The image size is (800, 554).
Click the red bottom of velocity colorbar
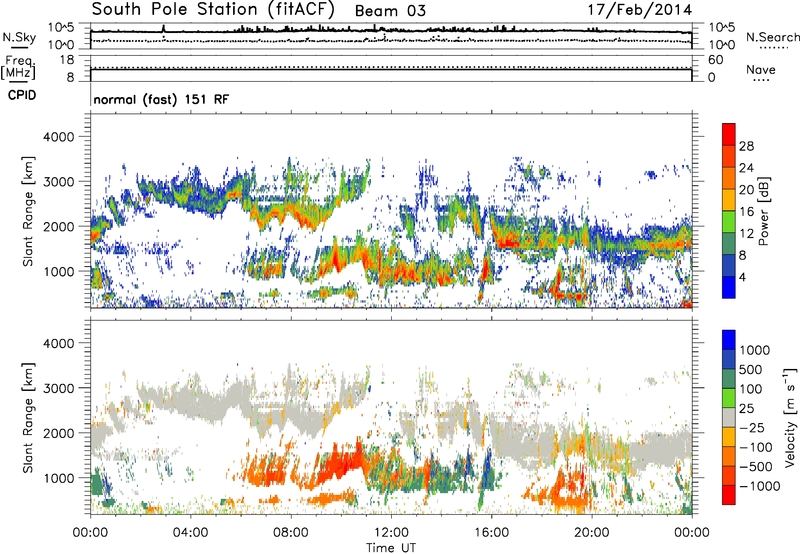tap(729, 495)
